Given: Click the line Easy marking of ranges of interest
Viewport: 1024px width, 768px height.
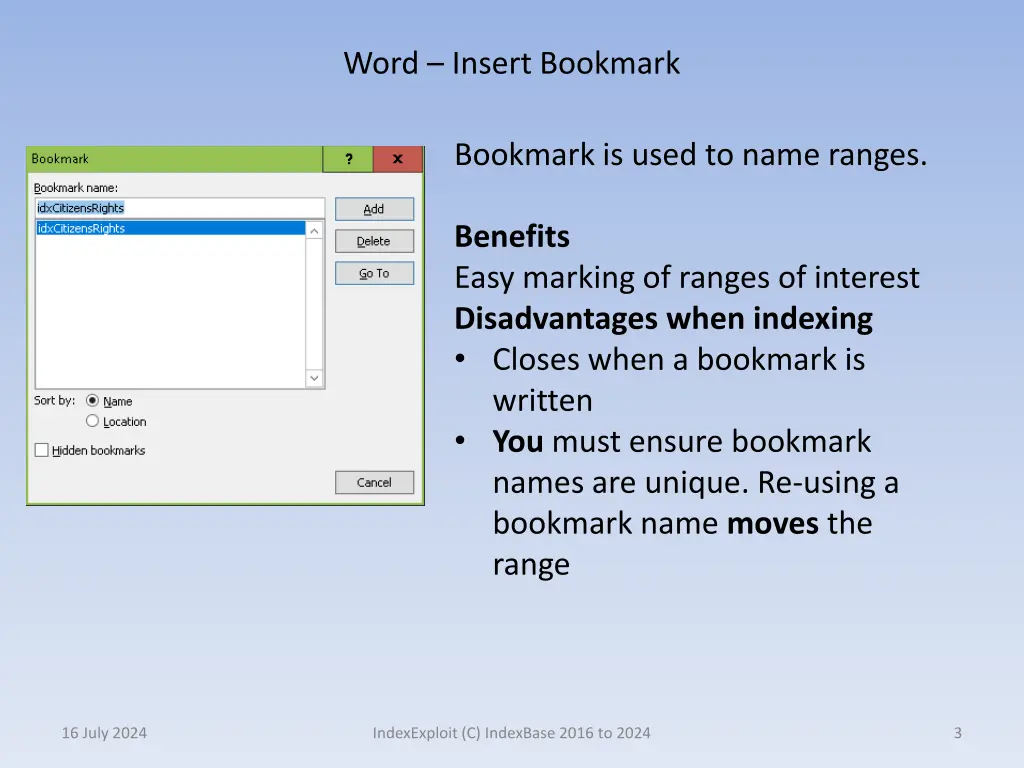Looking at the screenshot, I should pos(687,278).
